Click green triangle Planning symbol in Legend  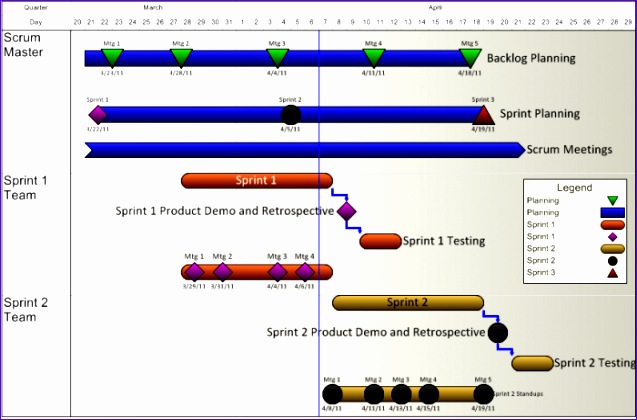click(x=613, y=200)
